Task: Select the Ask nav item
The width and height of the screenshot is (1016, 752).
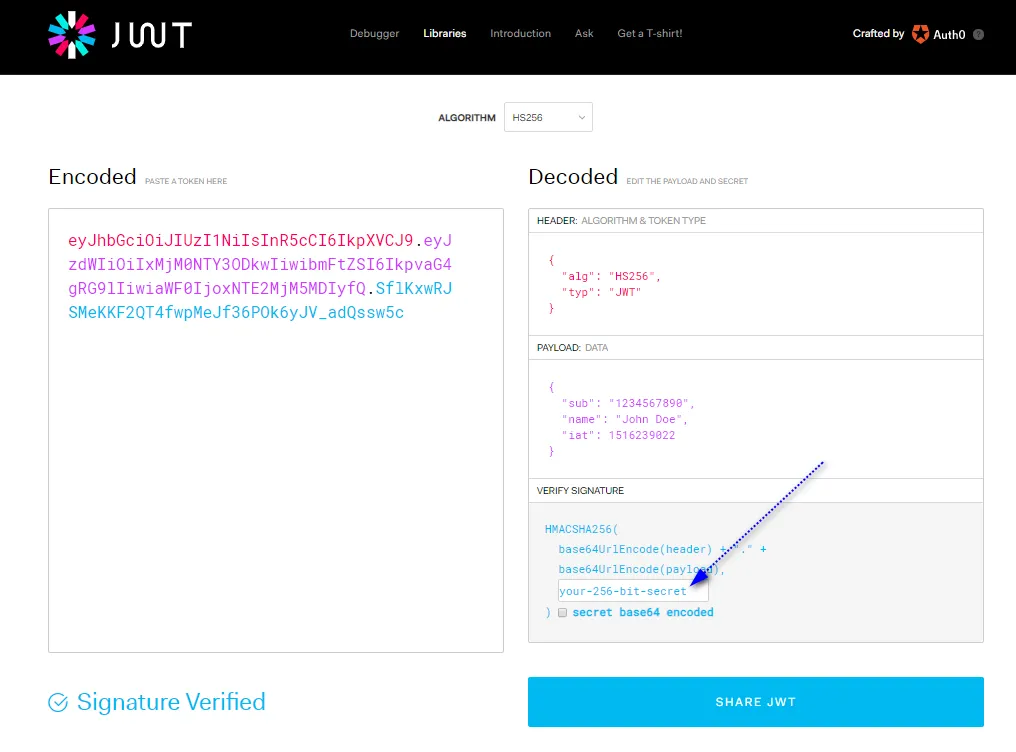Action: (x=584, y=34)
